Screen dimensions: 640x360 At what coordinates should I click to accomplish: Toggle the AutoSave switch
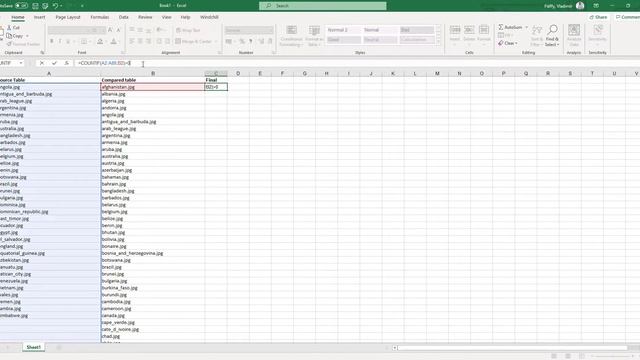pos(21,6)
